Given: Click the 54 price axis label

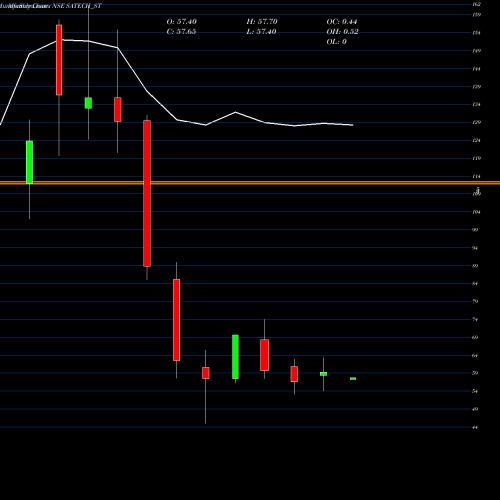Looking at the screenshot, I should tap(475, 391).
